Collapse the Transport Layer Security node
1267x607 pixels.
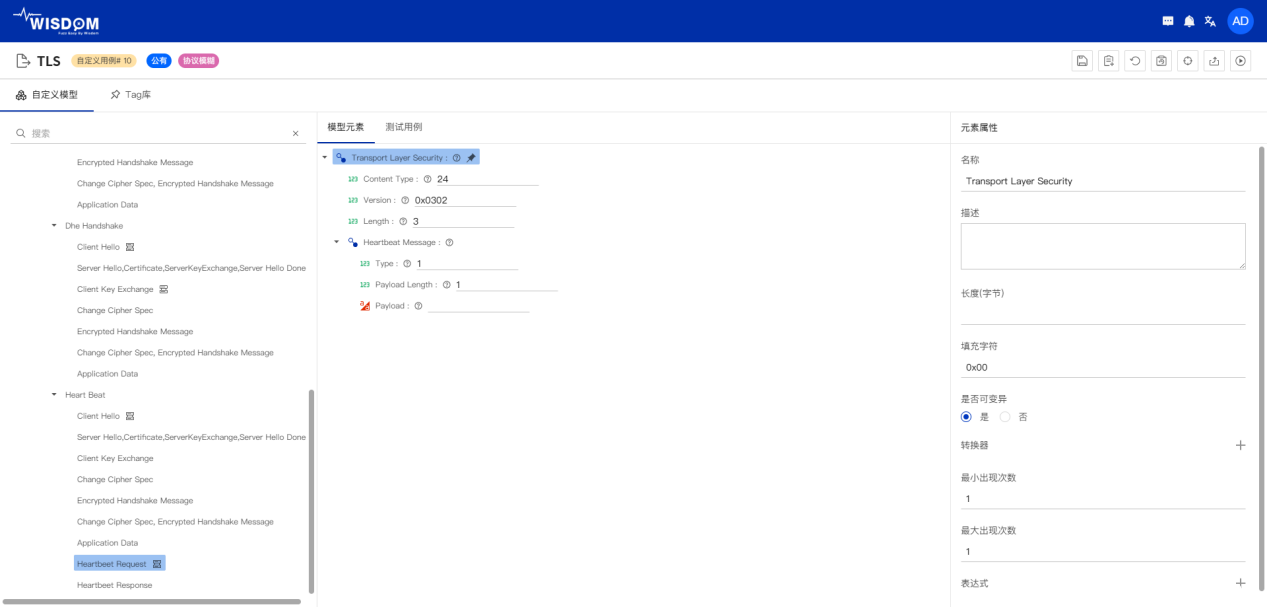325,158
